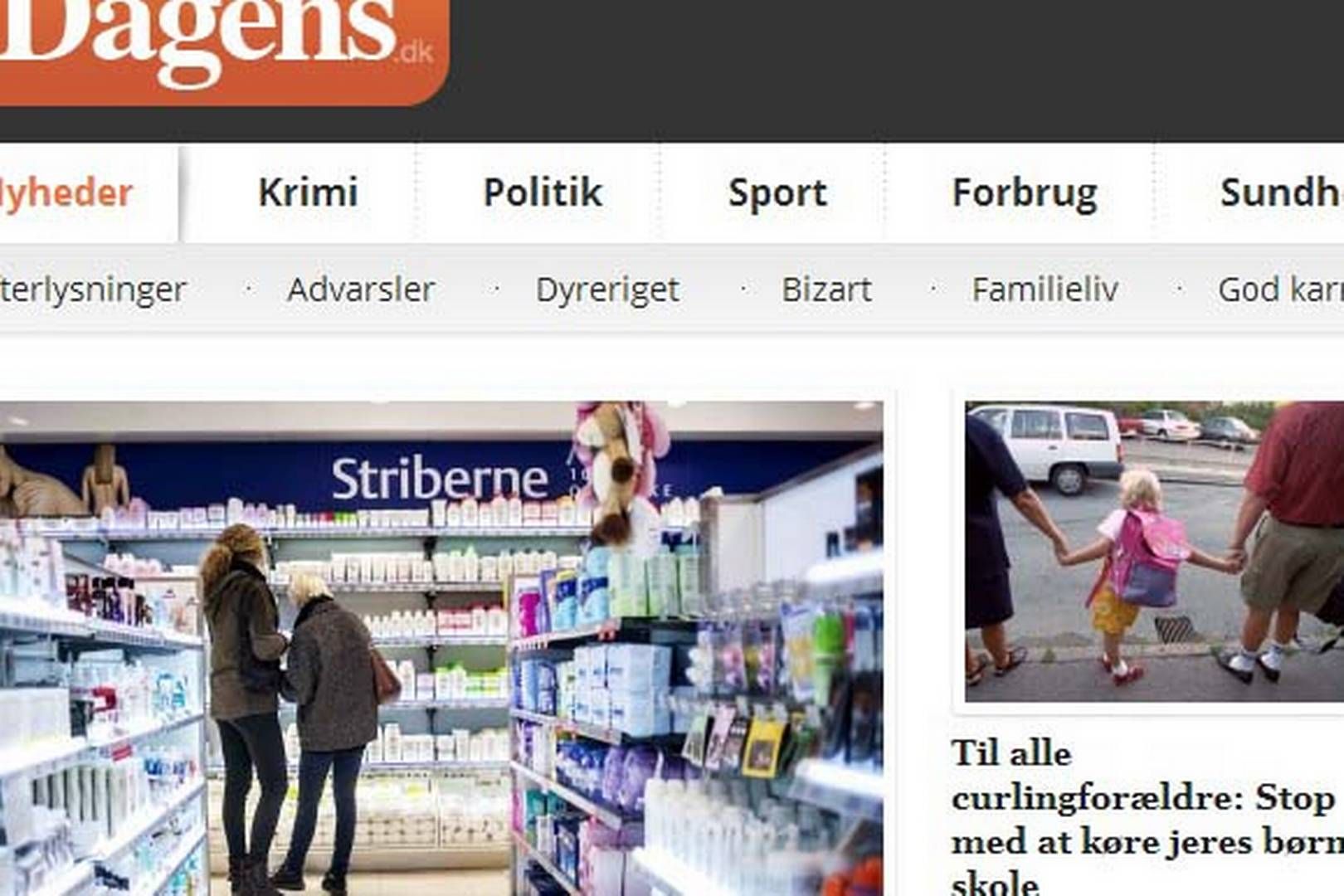1344x896 pixels.
Task: Select the Familieliv subcategory
Action: click(x=1045, y=290)
